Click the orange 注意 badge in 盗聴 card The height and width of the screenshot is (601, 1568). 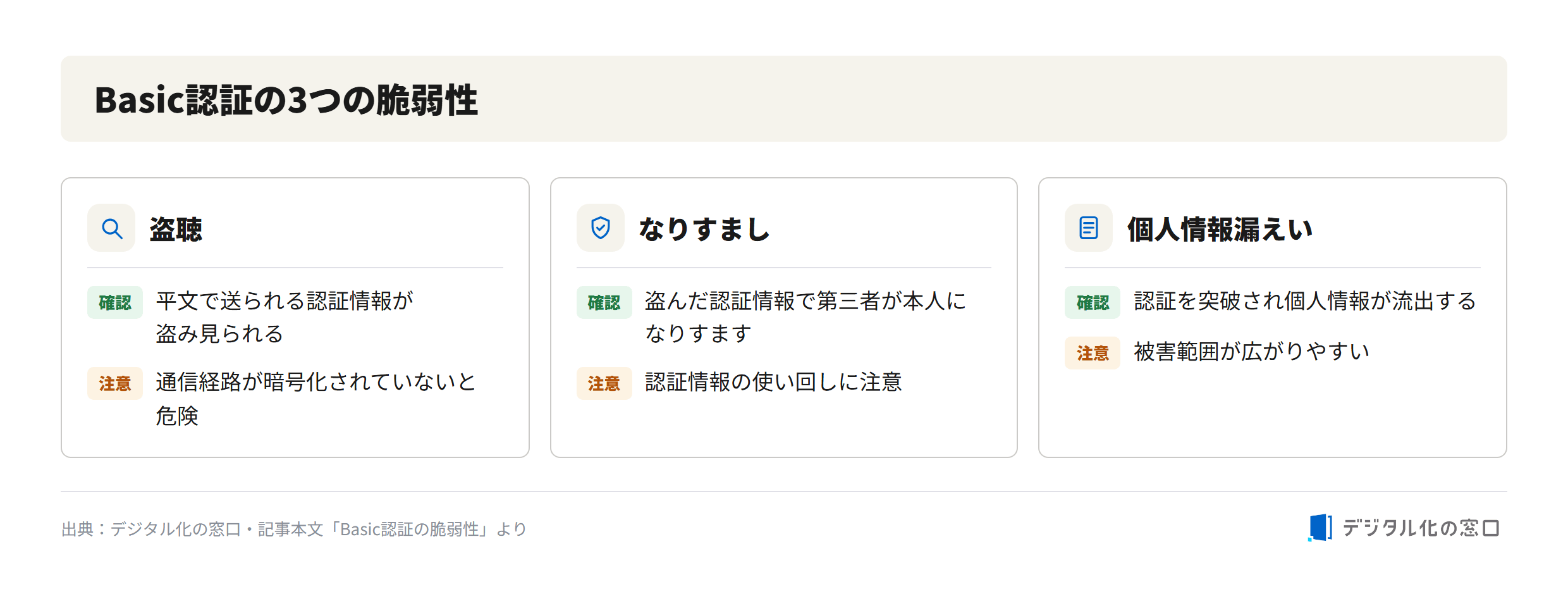[x=115, y=383]
